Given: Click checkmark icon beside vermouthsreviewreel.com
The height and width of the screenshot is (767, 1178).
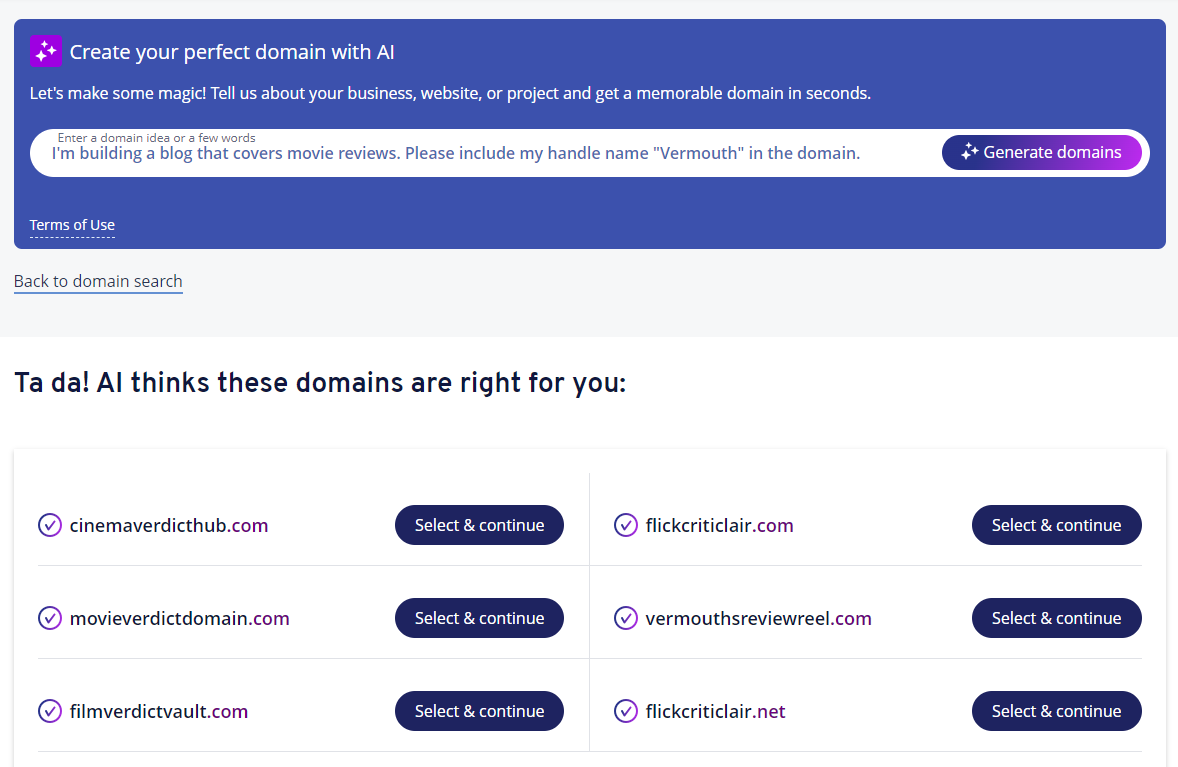Looking at the screenshot, I should pyautogui.click(x=626, y=618).
